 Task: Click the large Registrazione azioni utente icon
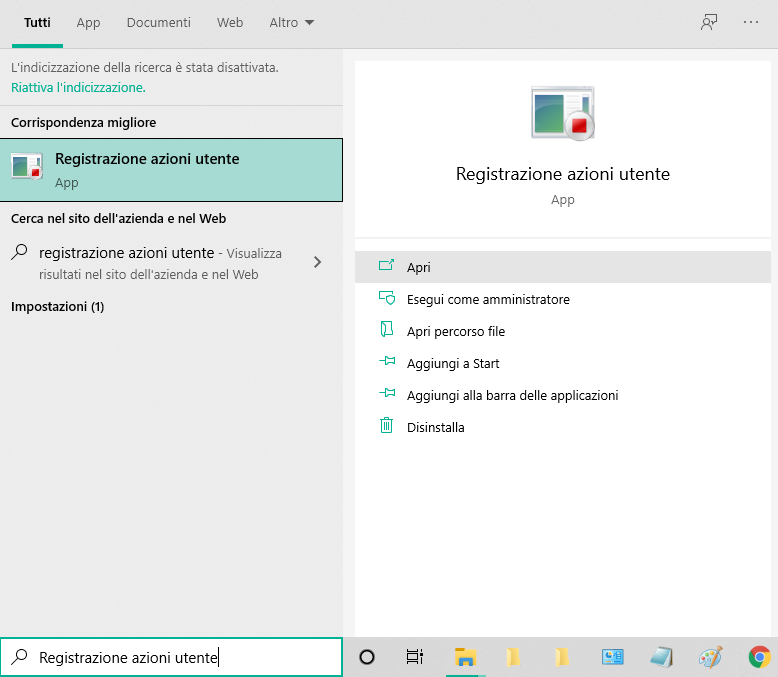[562, 113]
